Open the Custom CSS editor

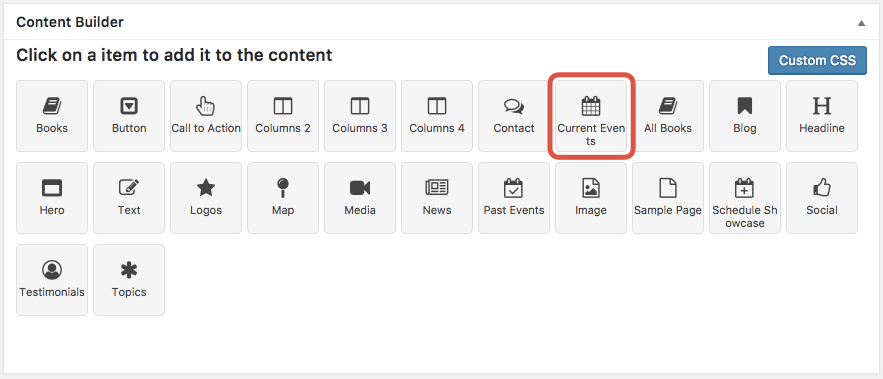[x=817, y=60]
